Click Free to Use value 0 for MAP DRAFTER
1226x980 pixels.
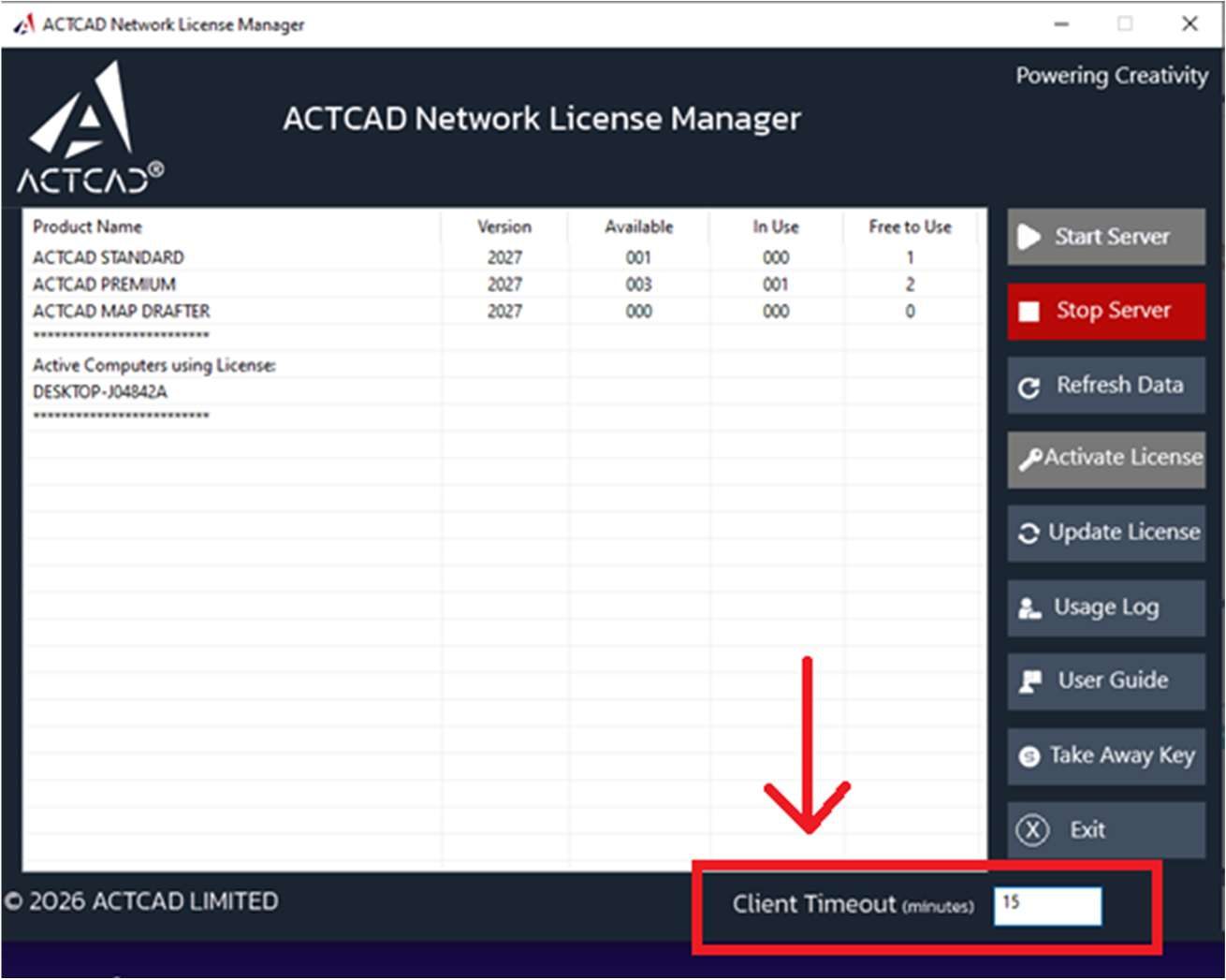(x=910, y=311)
